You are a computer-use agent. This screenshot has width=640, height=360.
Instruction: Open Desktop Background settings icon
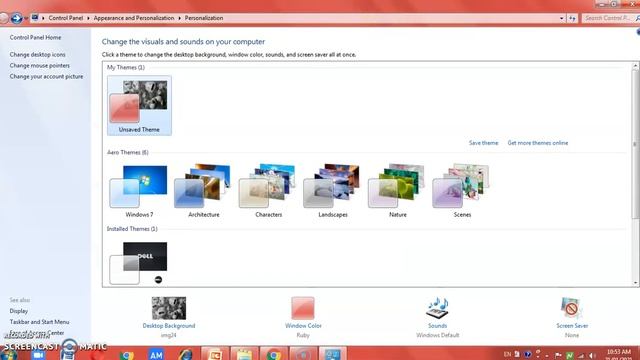point(169,308)
